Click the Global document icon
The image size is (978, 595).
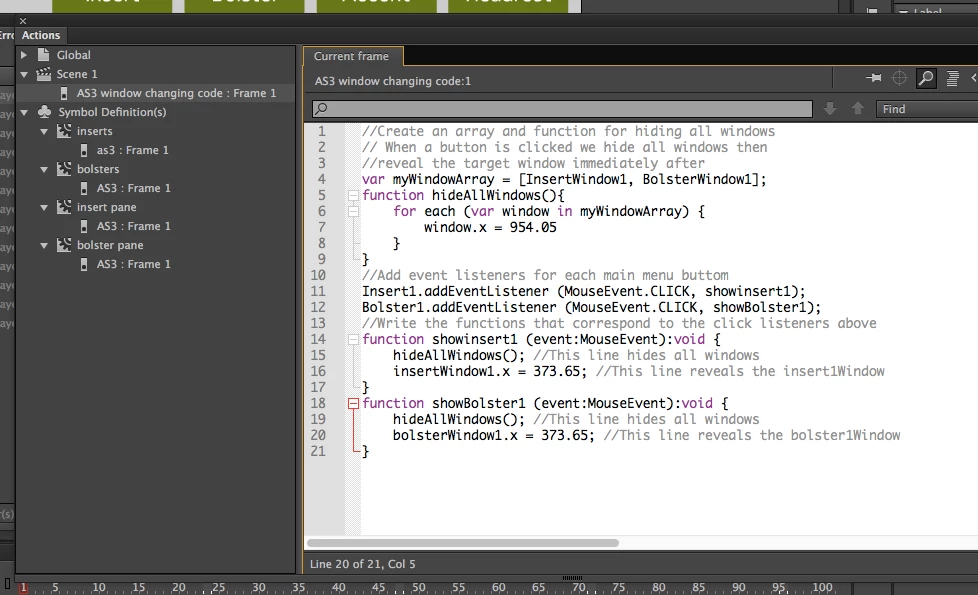point(43,55)
